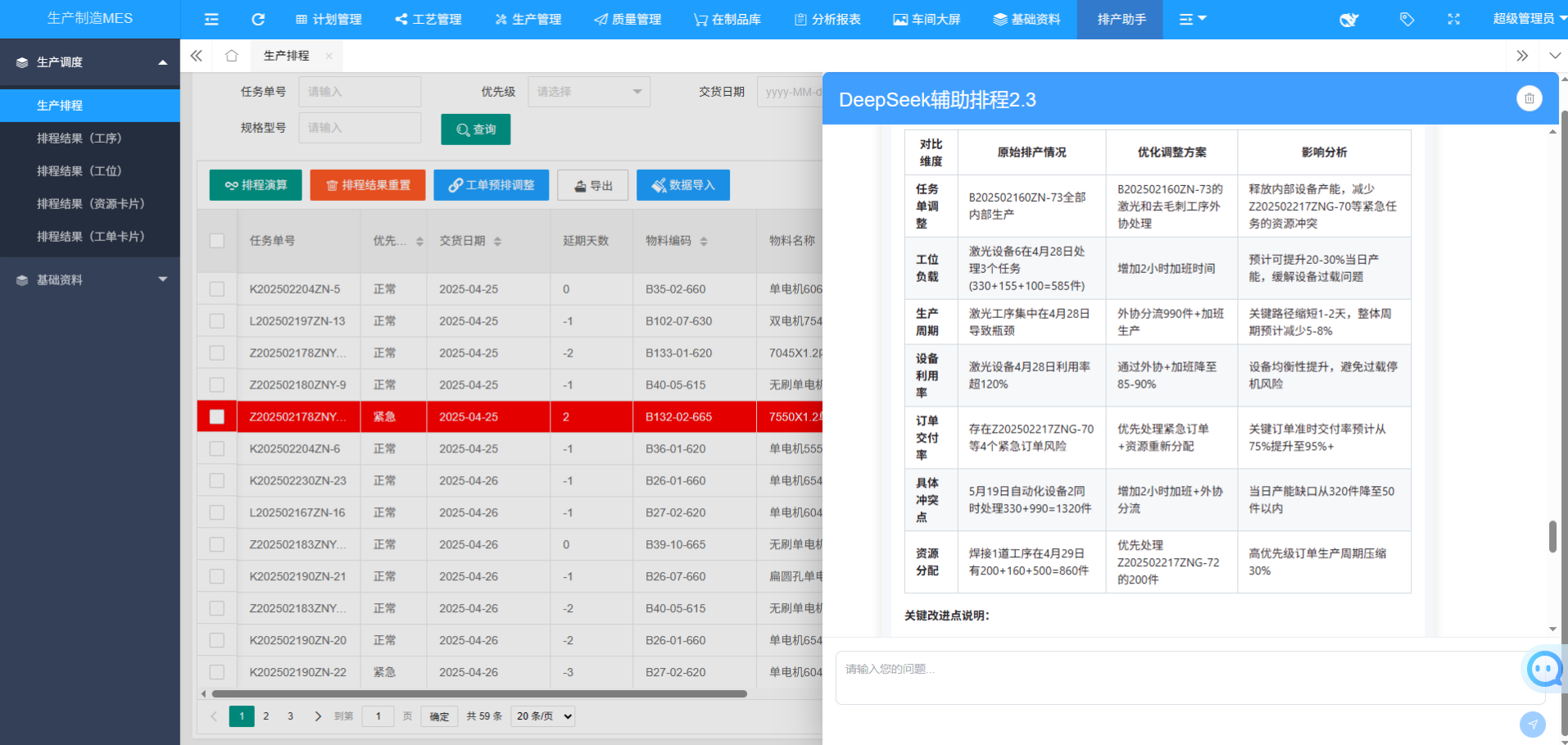Image resolution: width=1568 pixels, height=745 pixels.
Task: Collapse tabs left with double-chevron icon
Action: point(197,56)
